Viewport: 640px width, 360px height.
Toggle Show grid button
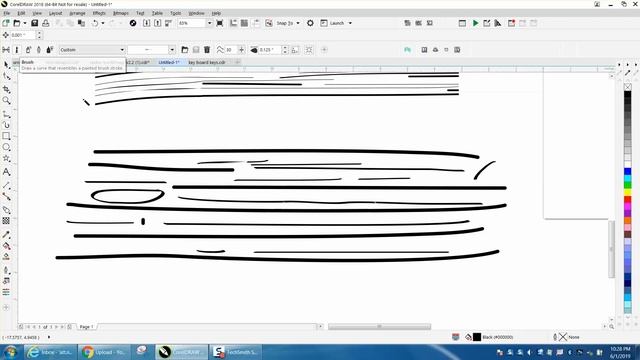244,23
